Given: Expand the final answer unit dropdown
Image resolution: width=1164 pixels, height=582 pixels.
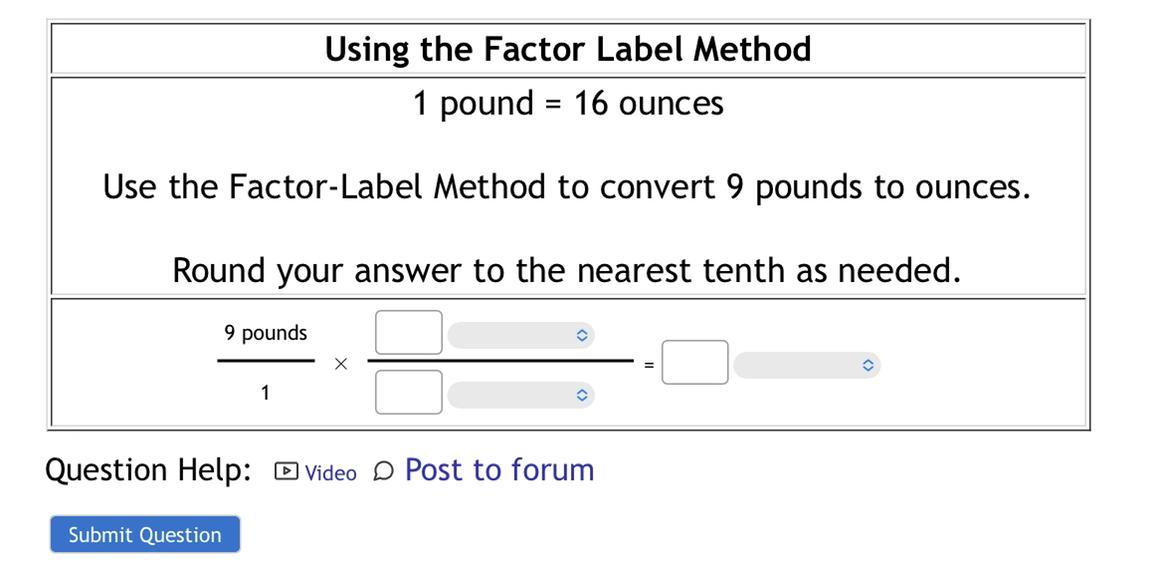Looking at the screenshot, I should [x=806, y=366].
